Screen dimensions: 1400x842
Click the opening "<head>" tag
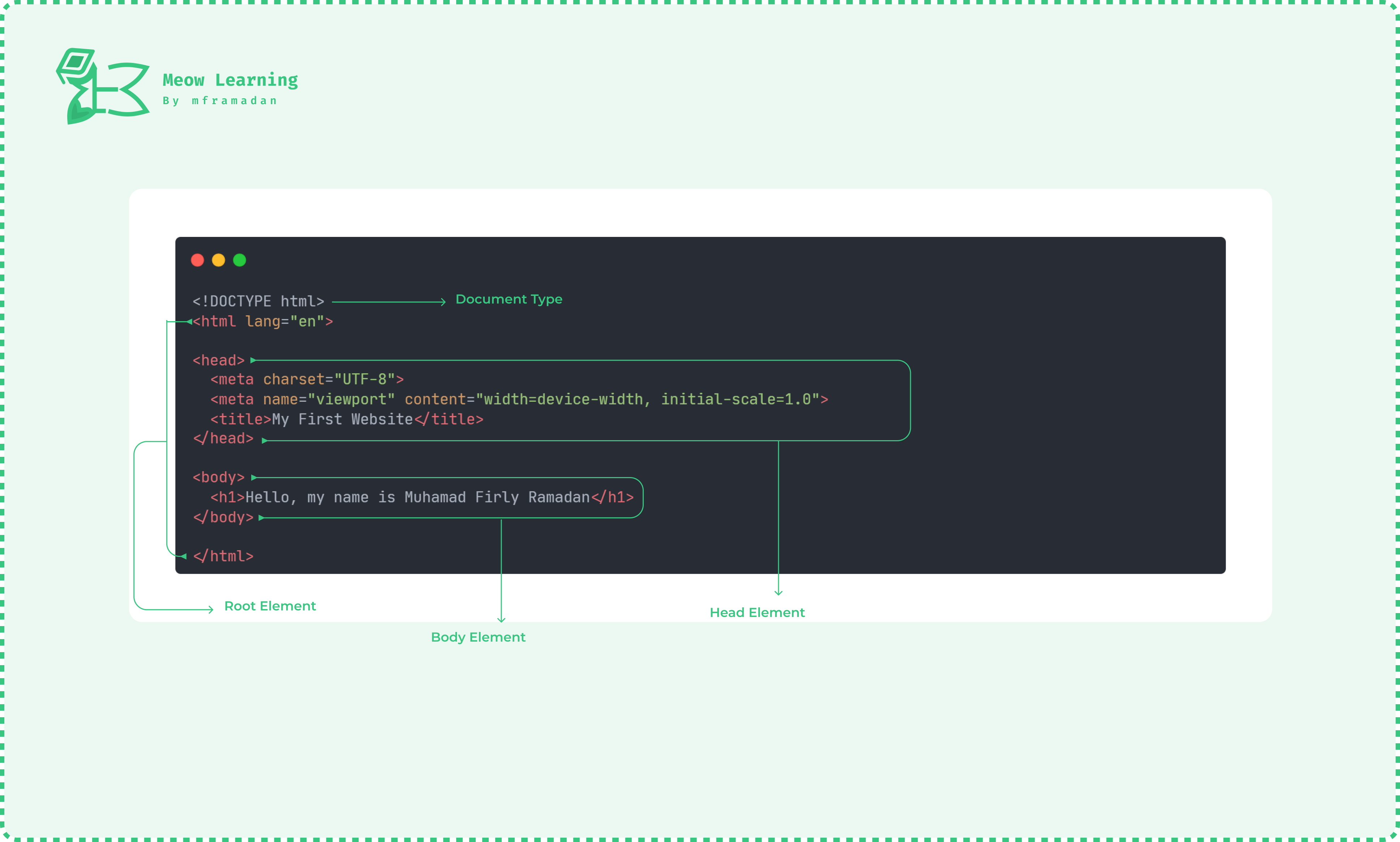[x=218, y=360]
